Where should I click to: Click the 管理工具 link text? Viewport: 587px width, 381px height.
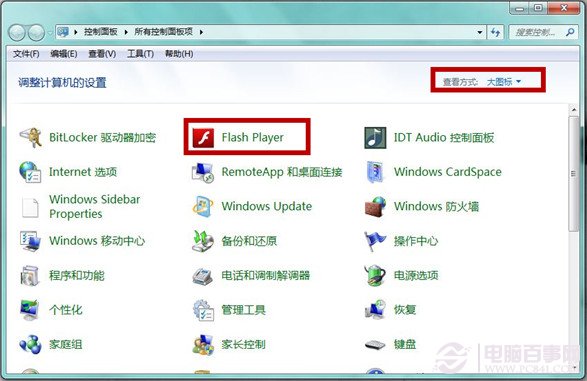(243, 310)
